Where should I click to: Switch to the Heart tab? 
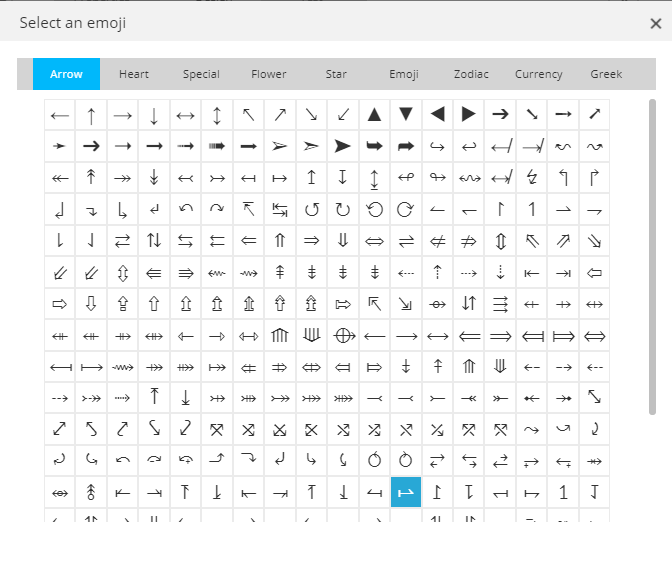pyautogui.click(x=134, y=74)
